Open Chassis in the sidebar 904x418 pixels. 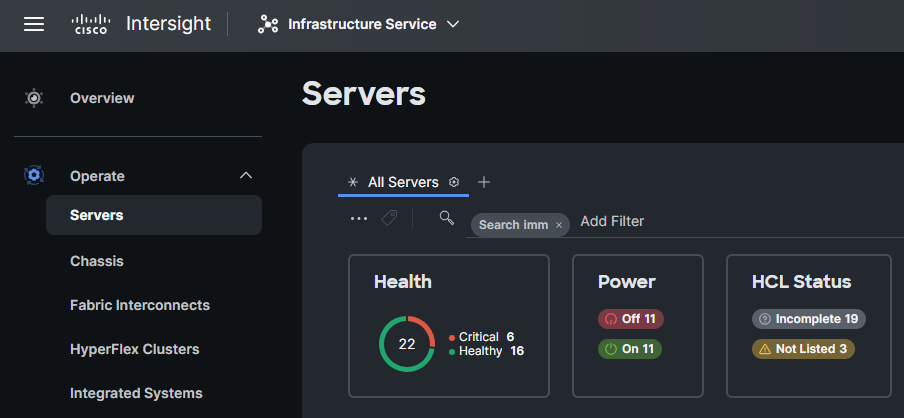click(97, 261)
